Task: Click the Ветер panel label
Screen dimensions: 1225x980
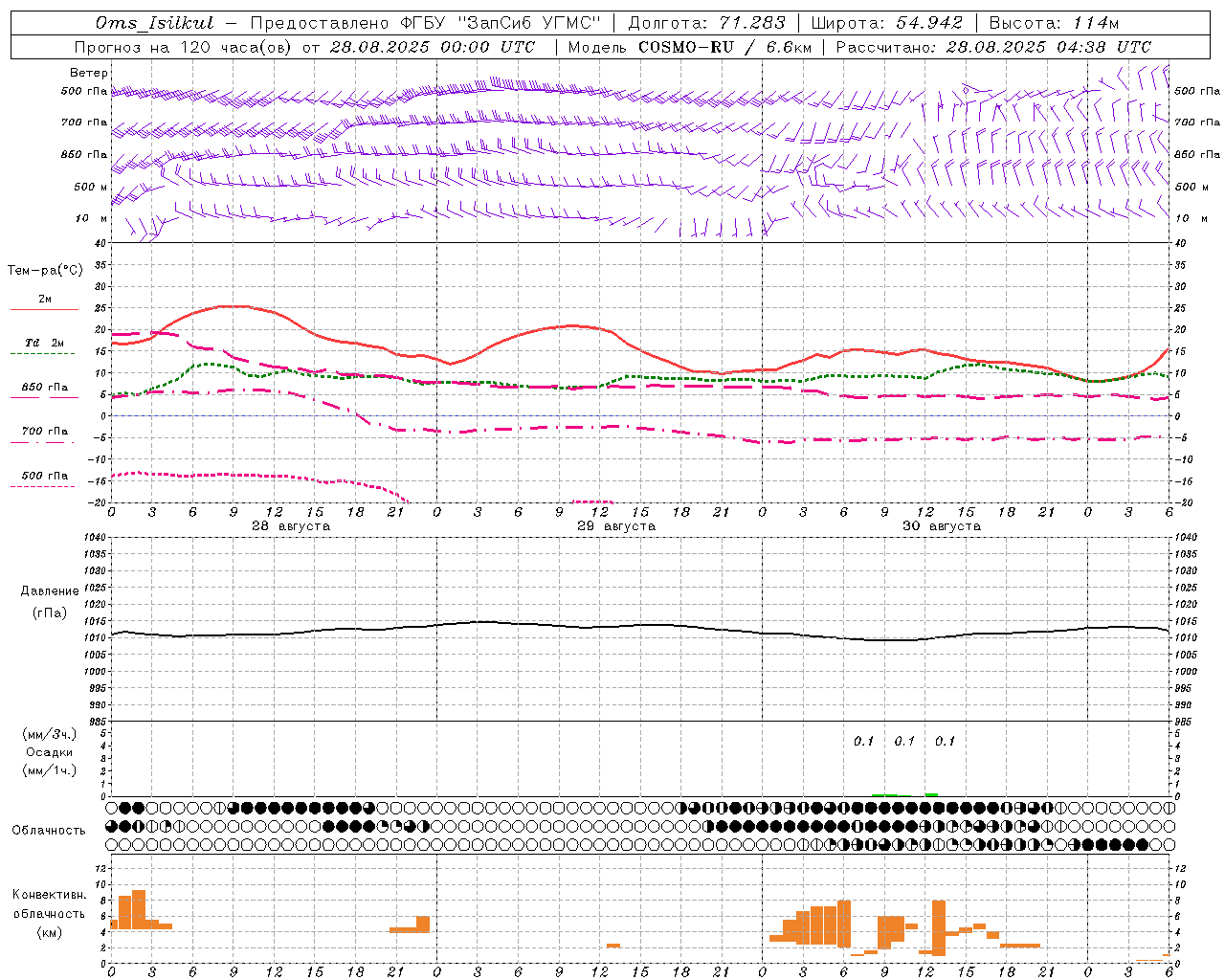Action: click(89, 73)
